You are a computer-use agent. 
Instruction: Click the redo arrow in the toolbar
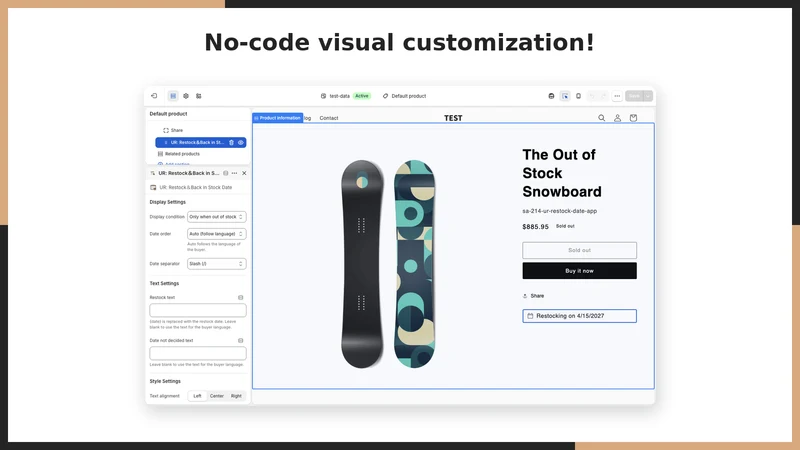pyautogui.click(x=604, y=96)
